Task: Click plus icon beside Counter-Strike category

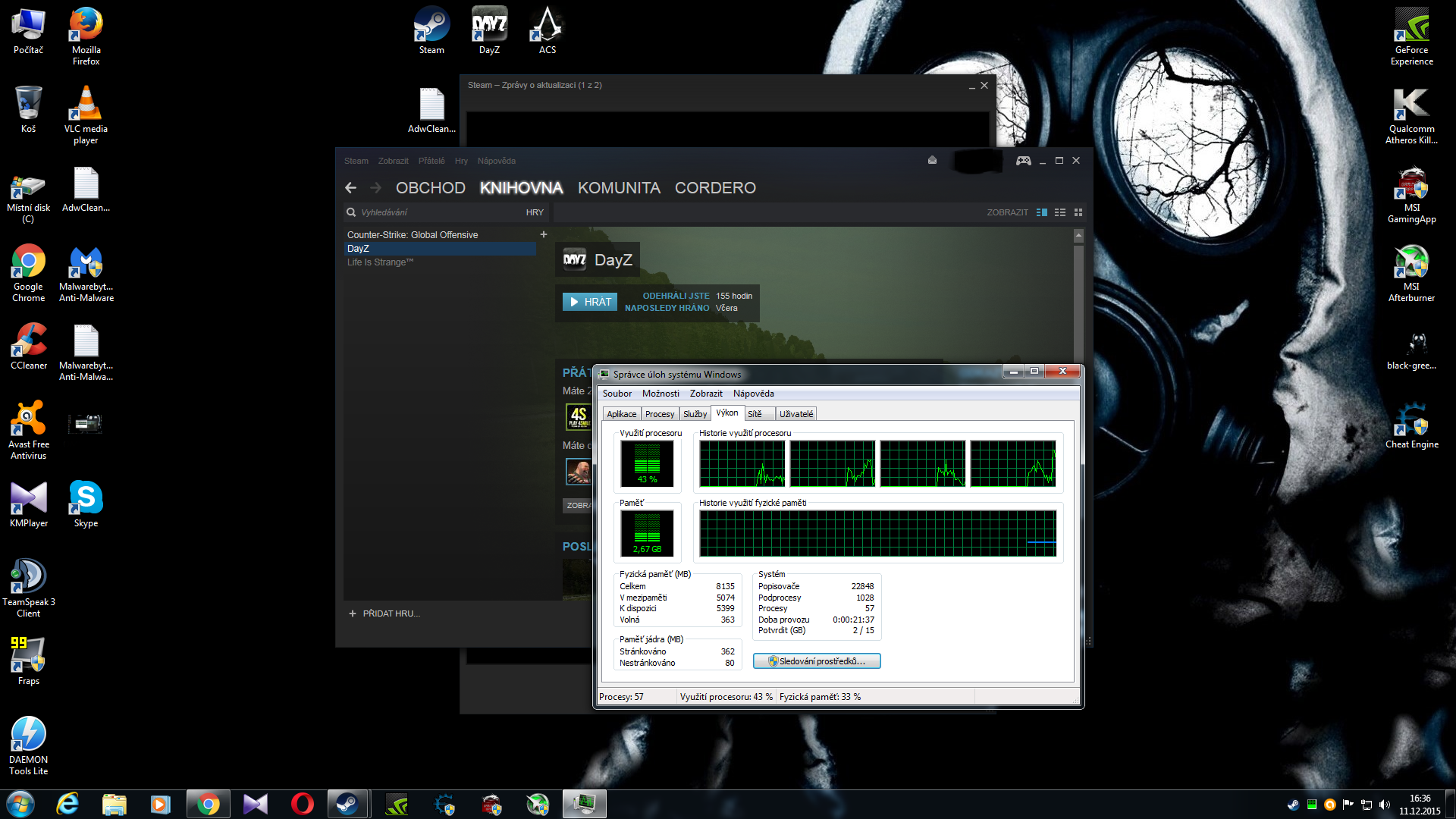Action: 543,235
